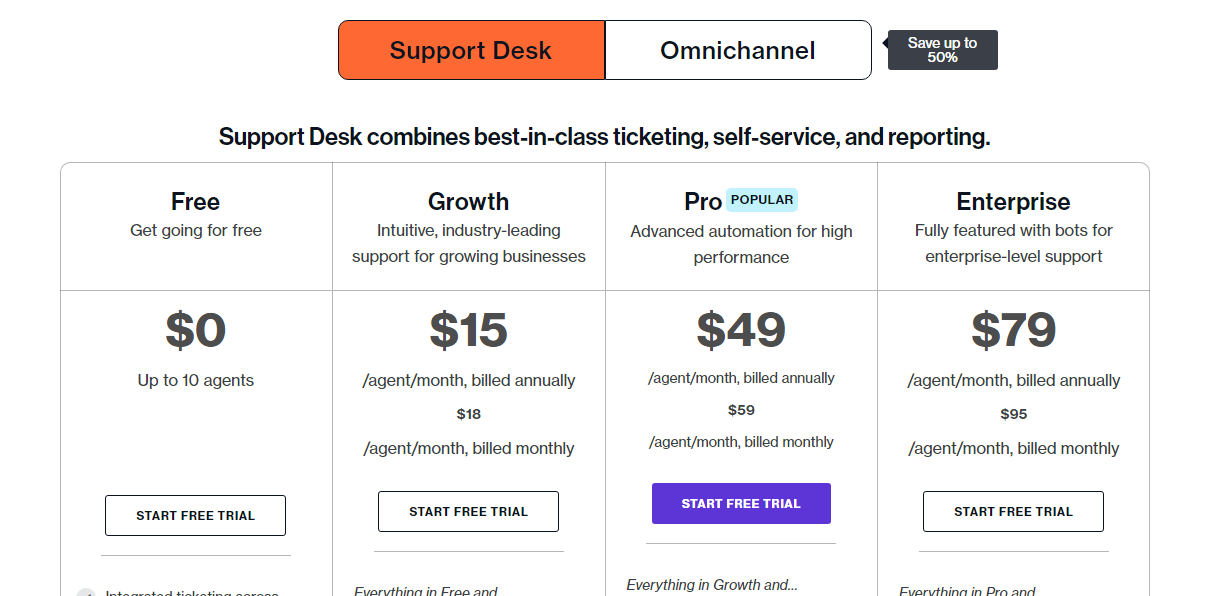Start free trial on the Free plan

195,515
